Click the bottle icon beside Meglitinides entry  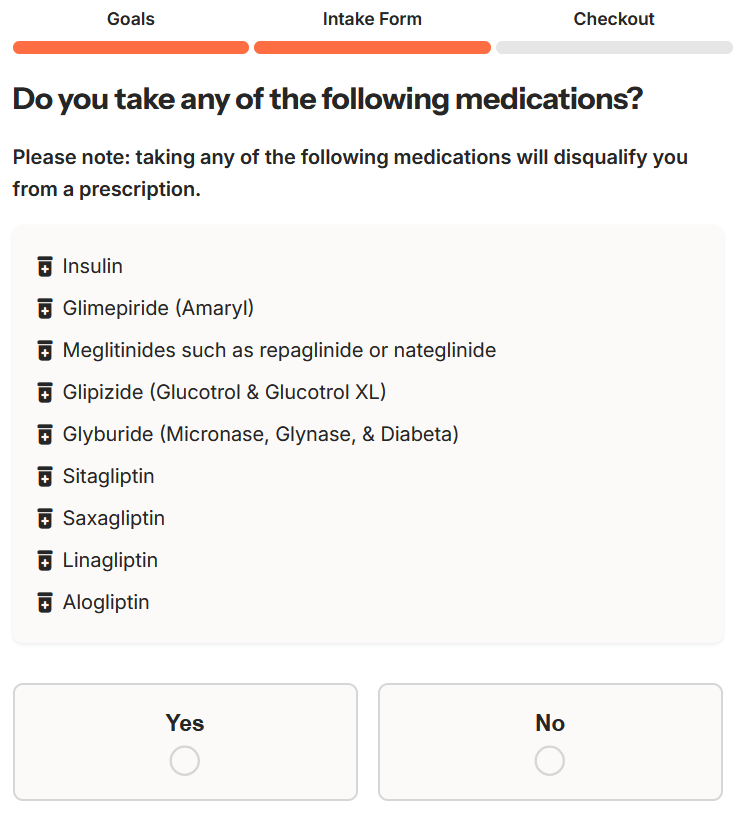click(x=44, y=351)
